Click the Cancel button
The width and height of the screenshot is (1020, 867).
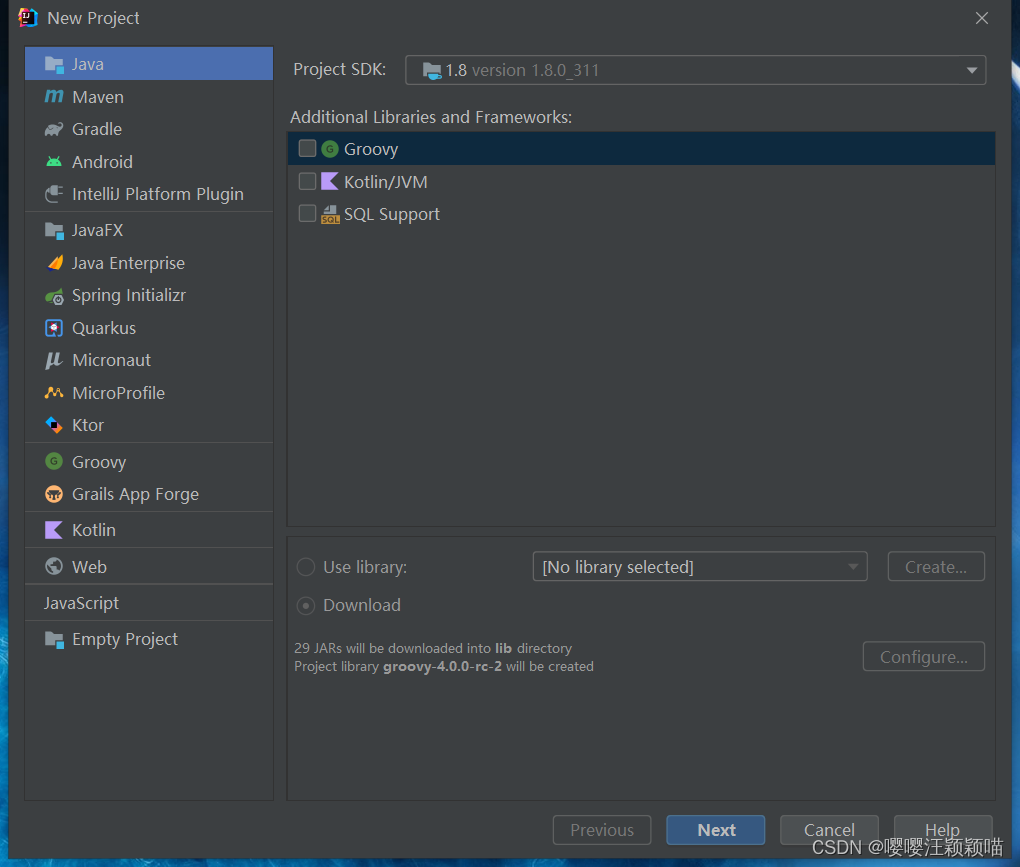(x=829, y=830)
